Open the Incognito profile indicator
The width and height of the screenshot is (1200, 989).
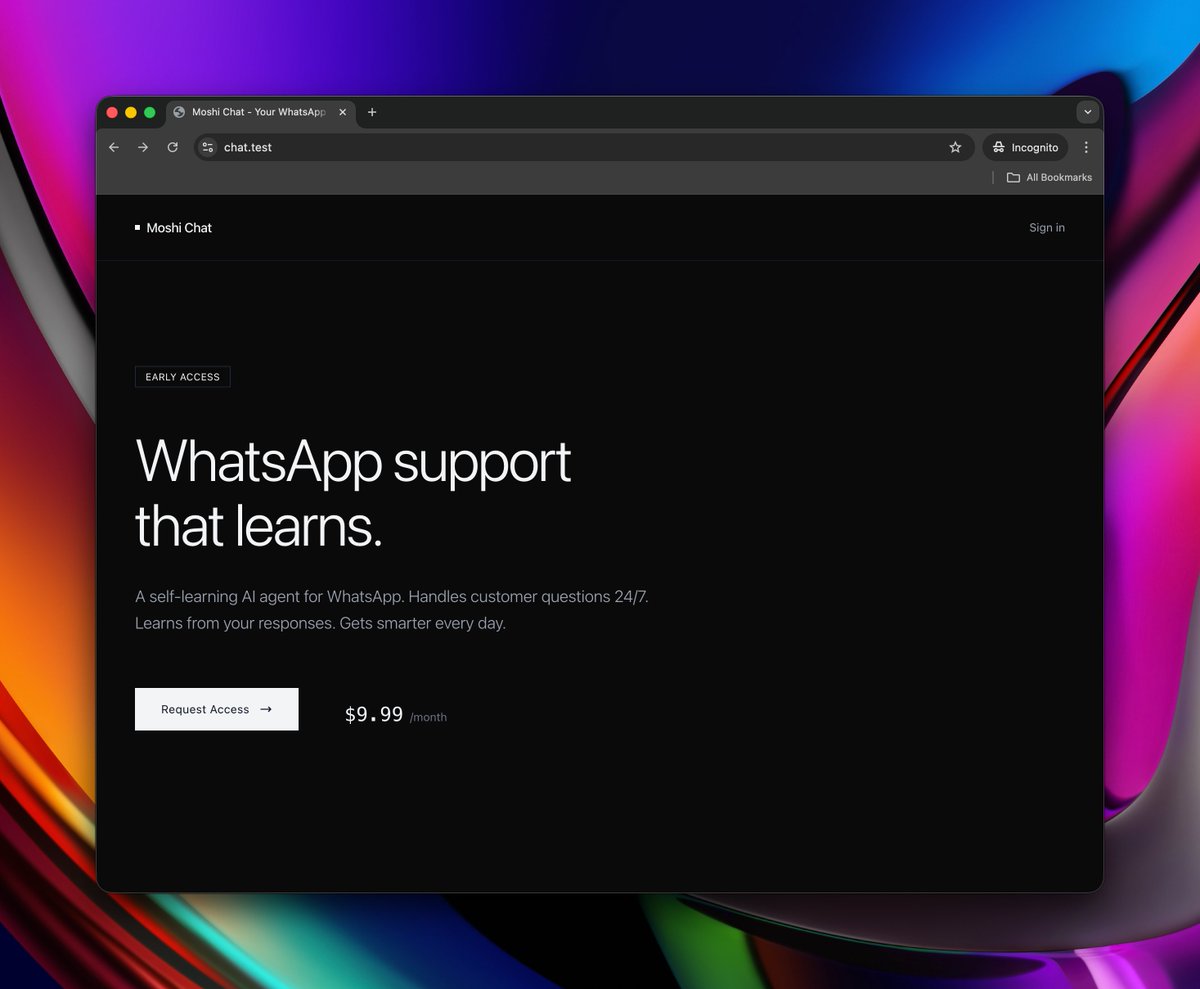[1025, 147]
